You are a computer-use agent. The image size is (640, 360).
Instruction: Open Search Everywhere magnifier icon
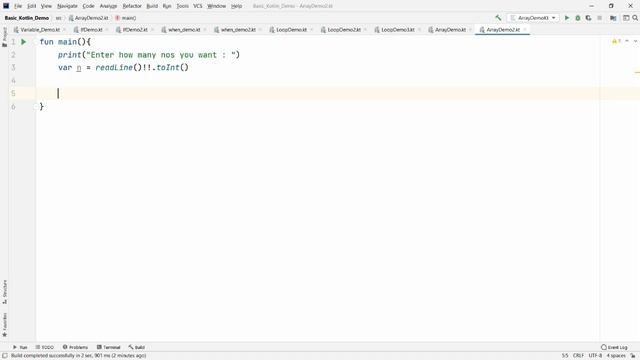[x=635, y=18]
